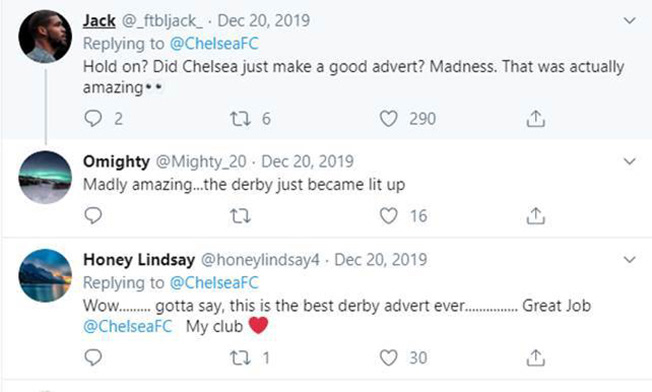
Task: Like Honey Lindsay's tweet with 30 likes
Action: [388, 358]
